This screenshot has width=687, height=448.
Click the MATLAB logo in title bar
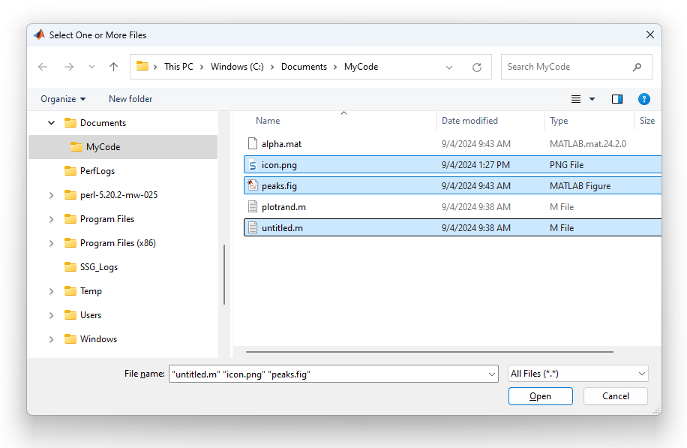pos(39,35)
